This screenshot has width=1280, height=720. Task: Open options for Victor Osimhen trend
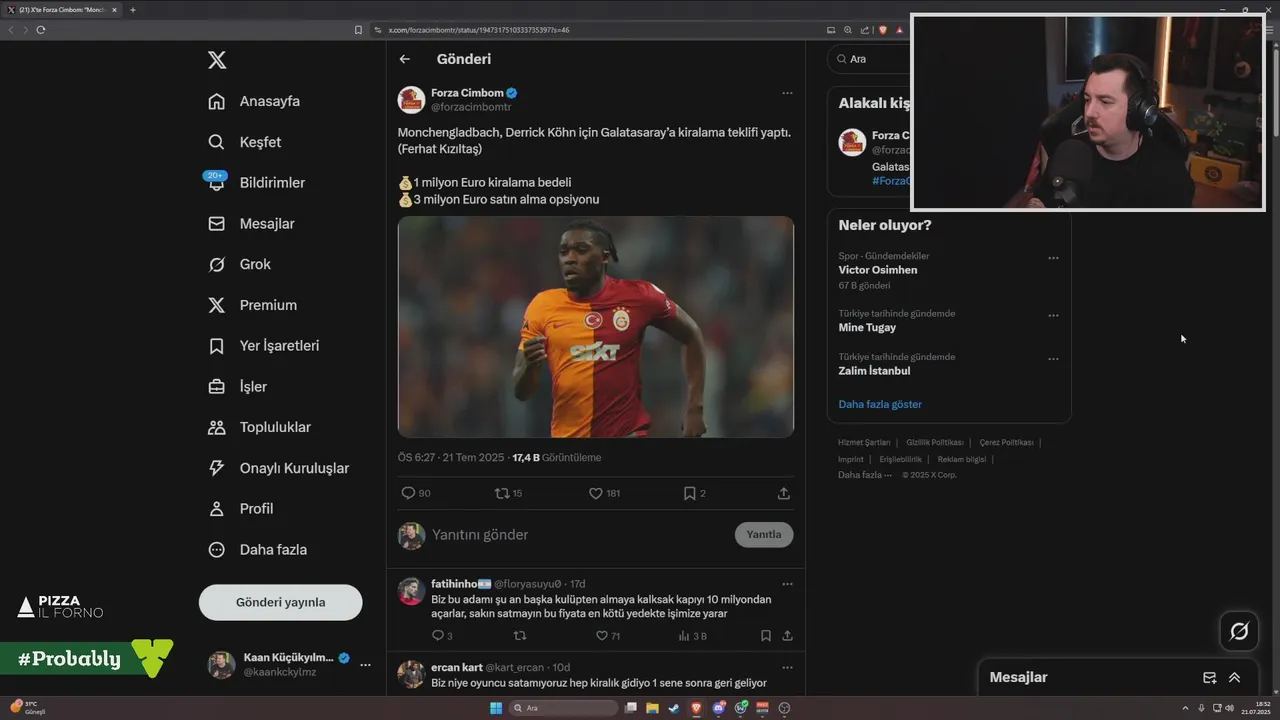(x=1053, y=258)
